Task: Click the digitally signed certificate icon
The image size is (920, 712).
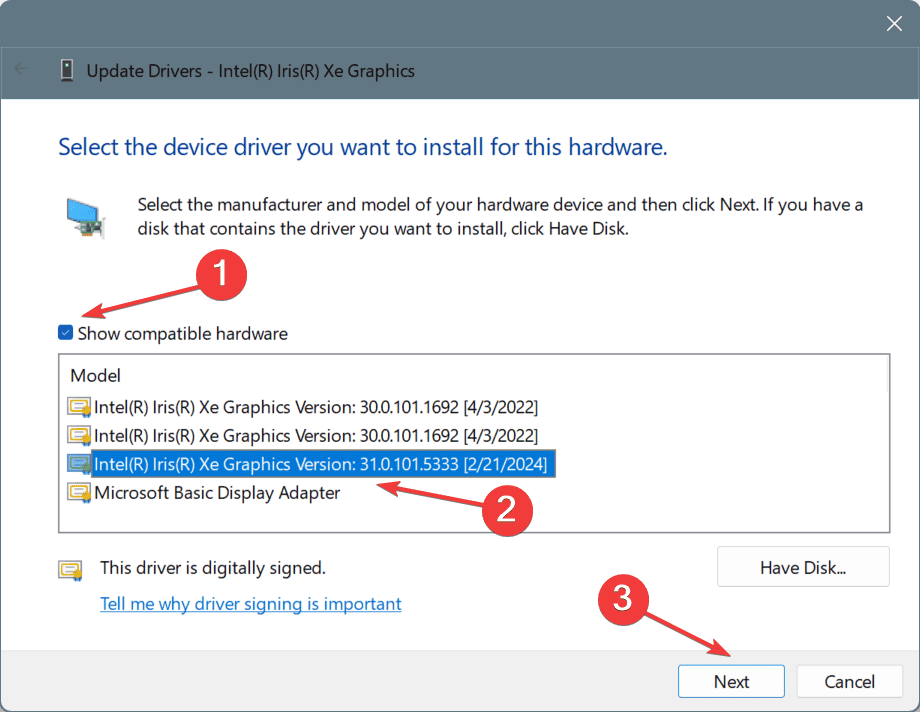Action: coord(70,569)
